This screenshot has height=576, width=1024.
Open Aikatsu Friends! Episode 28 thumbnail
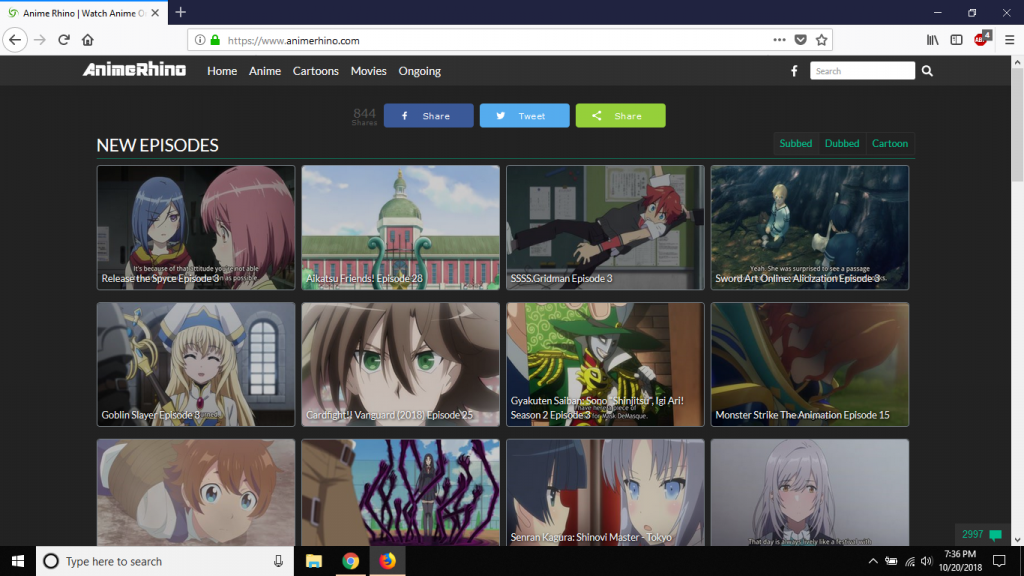(x=400, y=227)
